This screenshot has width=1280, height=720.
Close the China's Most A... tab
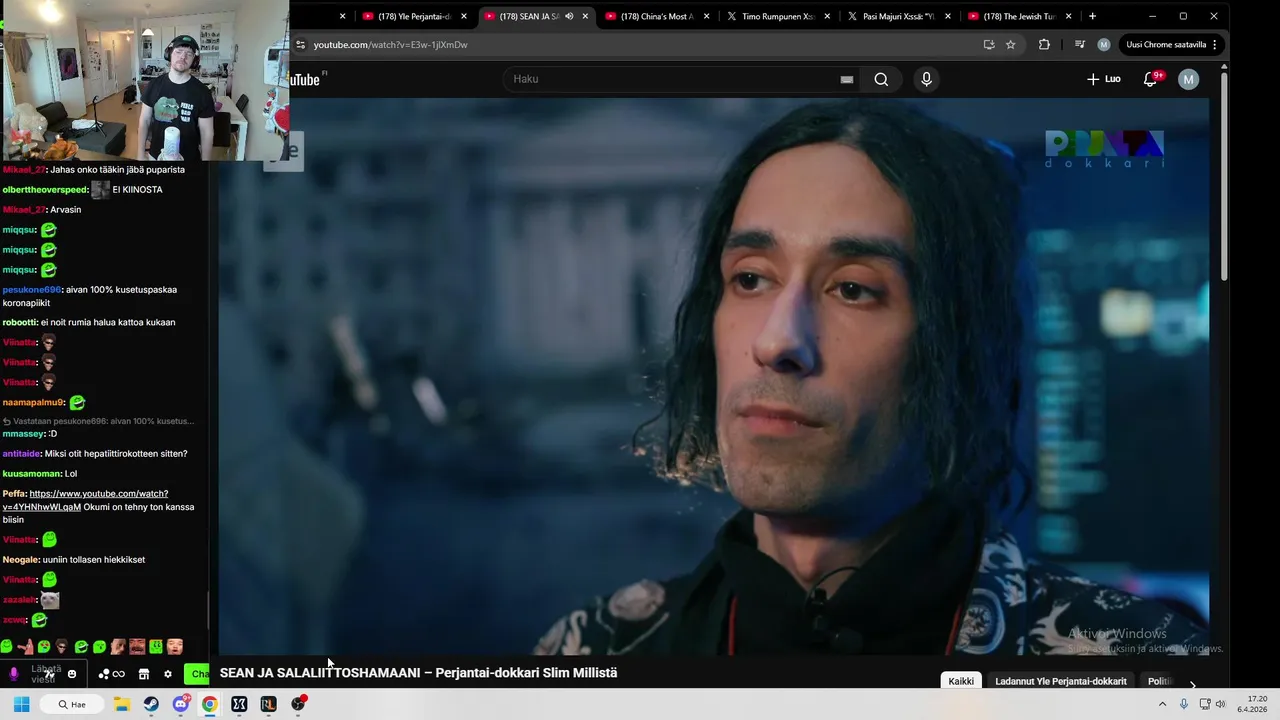706,16
